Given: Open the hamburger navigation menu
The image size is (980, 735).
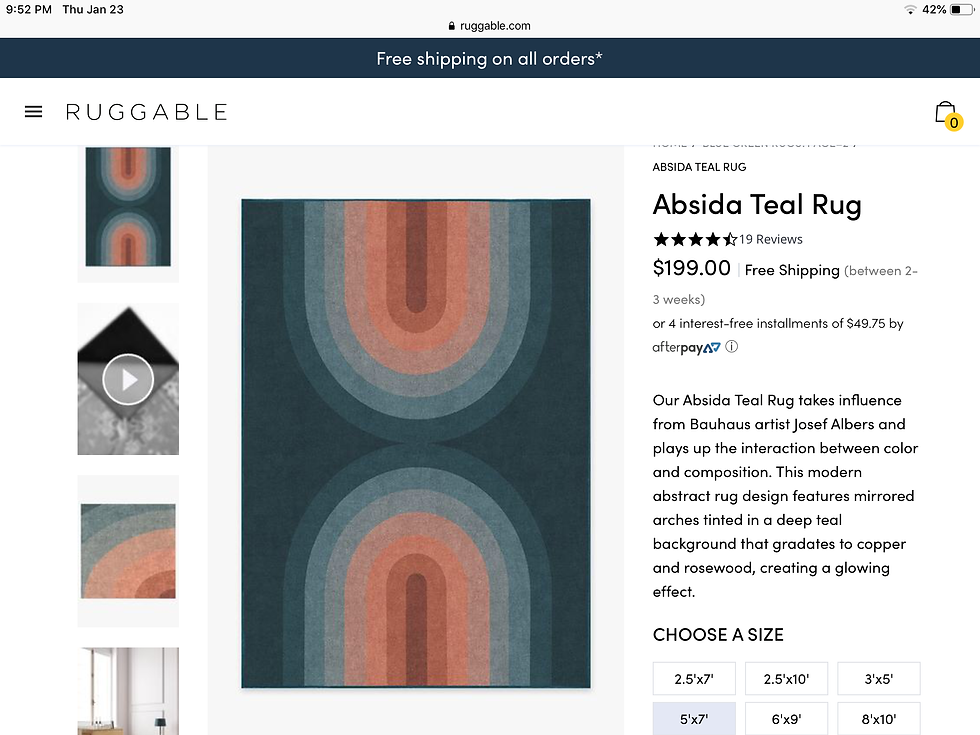Looking at the screenshot, I should coord(33,112).
